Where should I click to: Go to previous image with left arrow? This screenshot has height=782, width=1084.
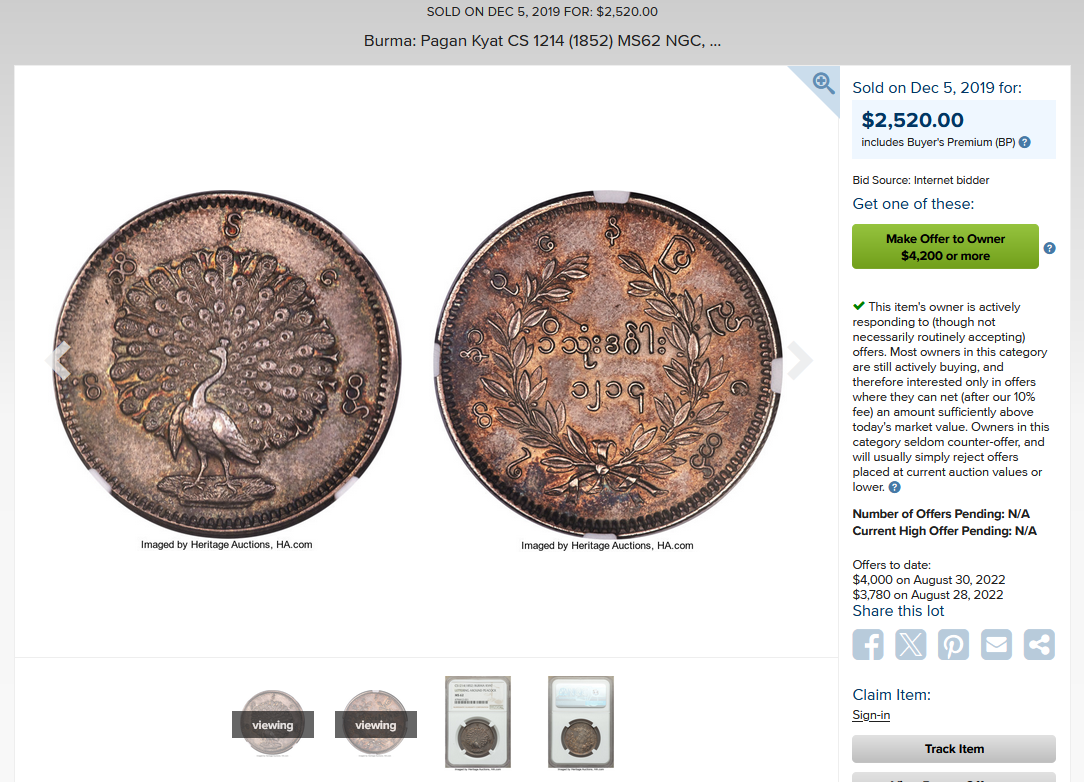pyautogui.click(x=58, y=360)
